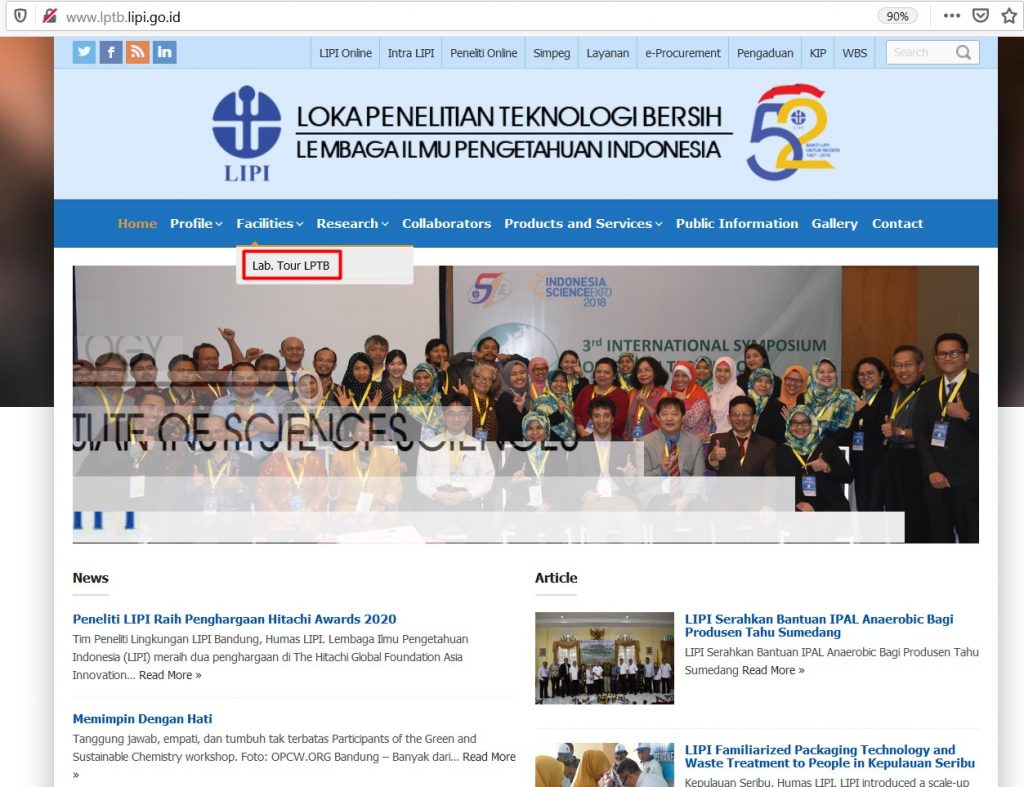Open the browser page actions ellipsis
1024x787 pixels.
pyautogui.click(x=951, y=16)
